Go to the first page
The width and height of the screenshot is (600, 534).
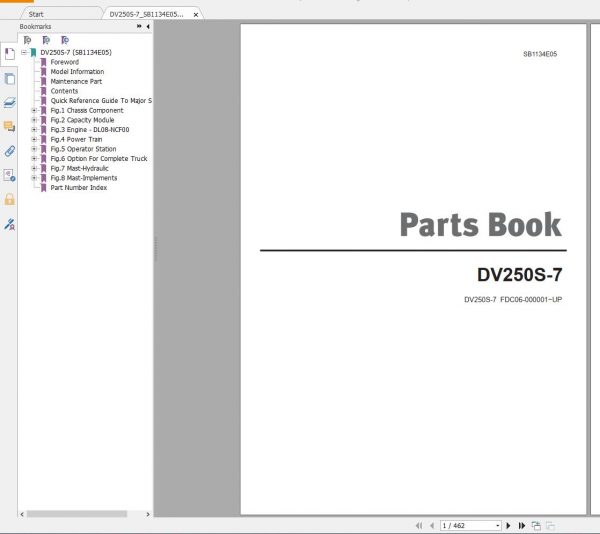419,526
